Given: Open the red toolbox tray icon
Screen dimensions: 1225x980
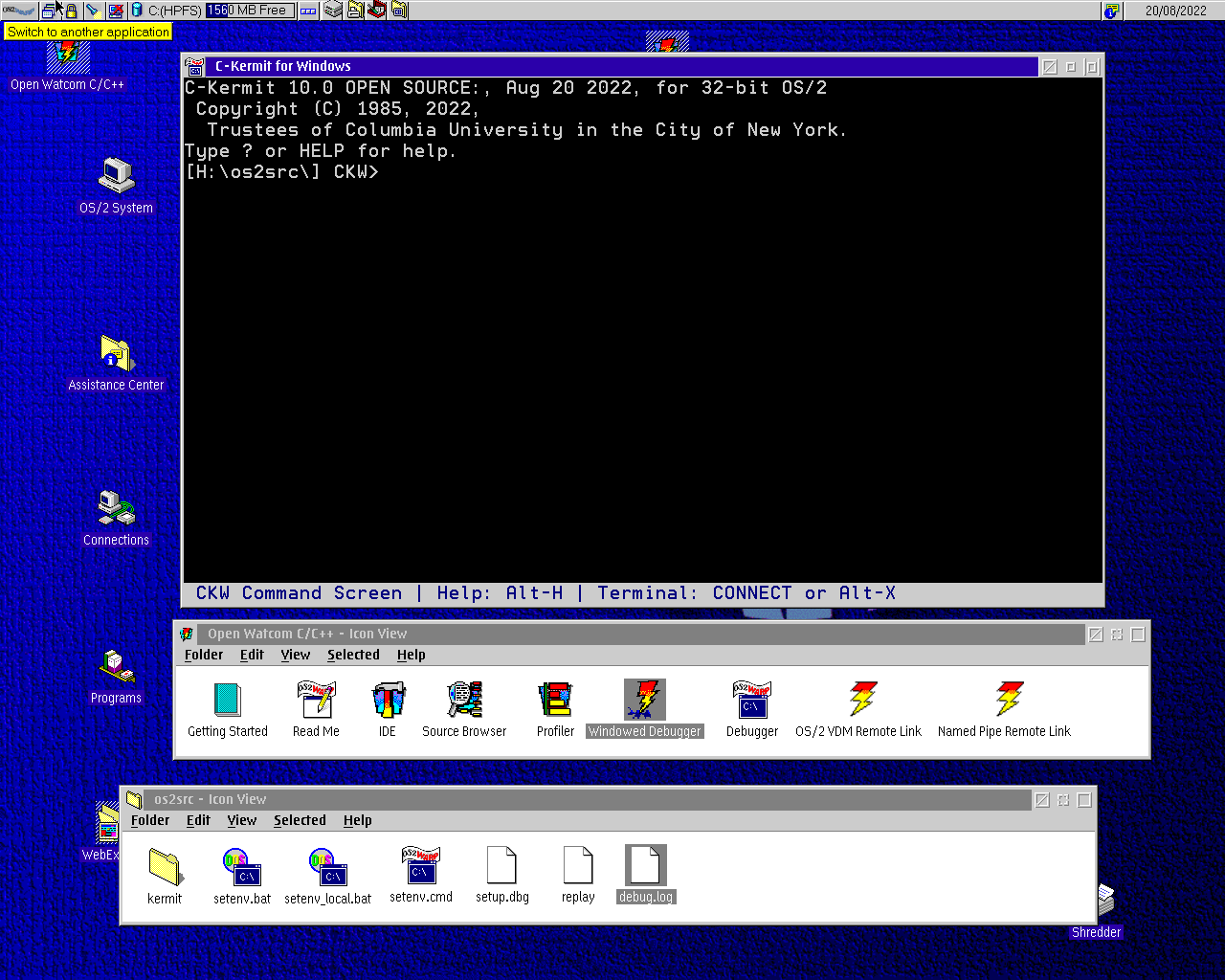Looking at the screenshot, I should [x=377, y=11].
